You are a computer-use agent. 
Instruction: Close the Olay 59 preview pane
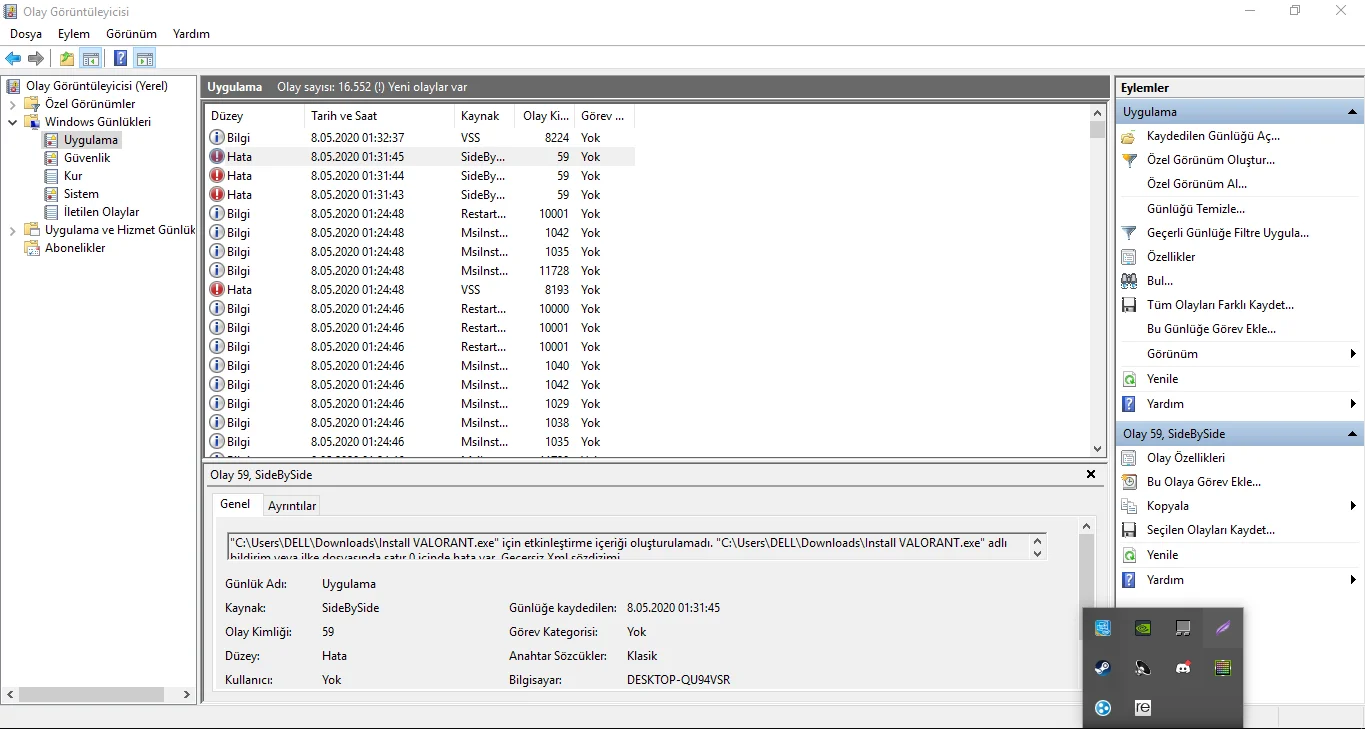(x=1091, y=474)
